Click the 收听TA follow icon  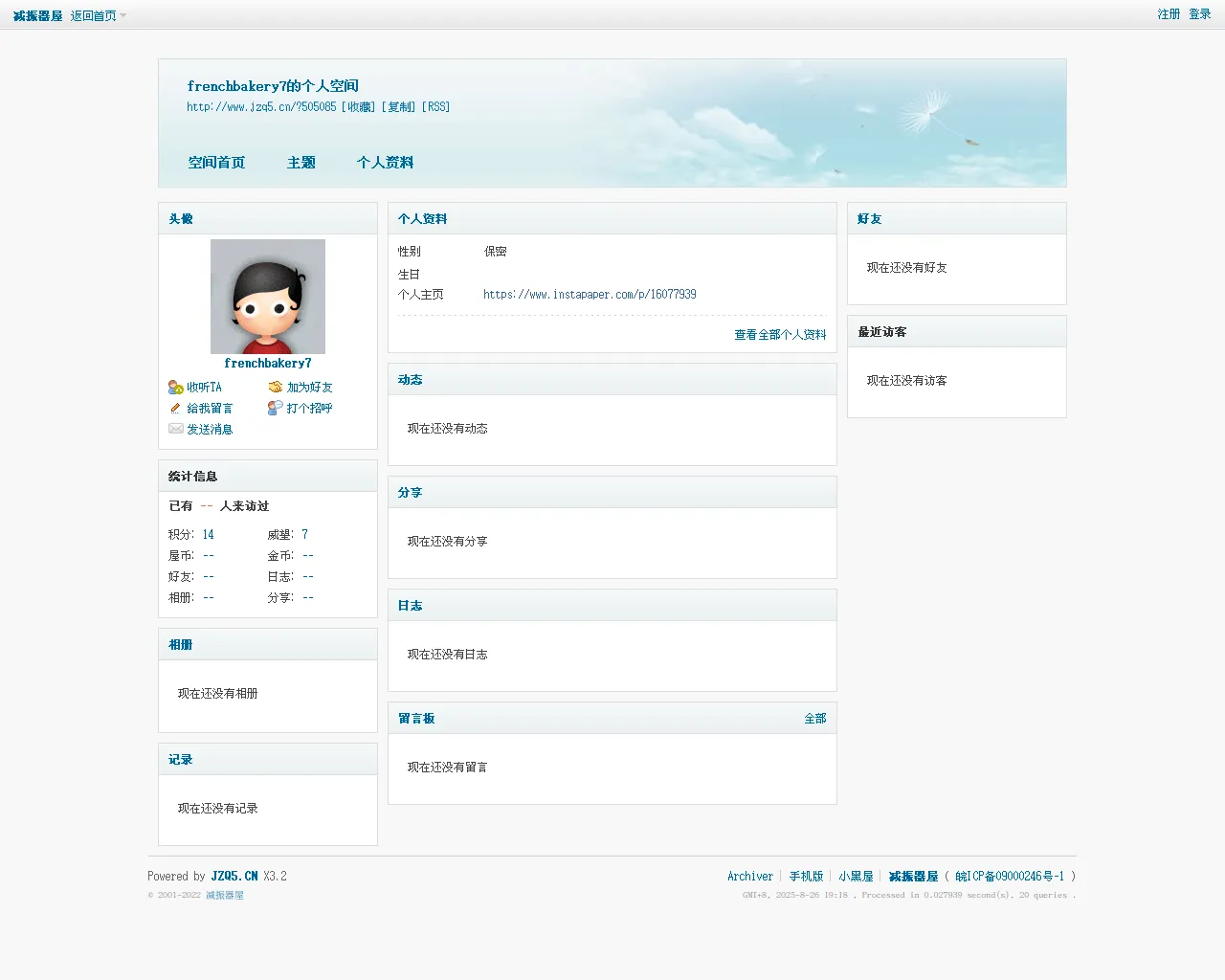pyautogui.click(x=175, y=388)
